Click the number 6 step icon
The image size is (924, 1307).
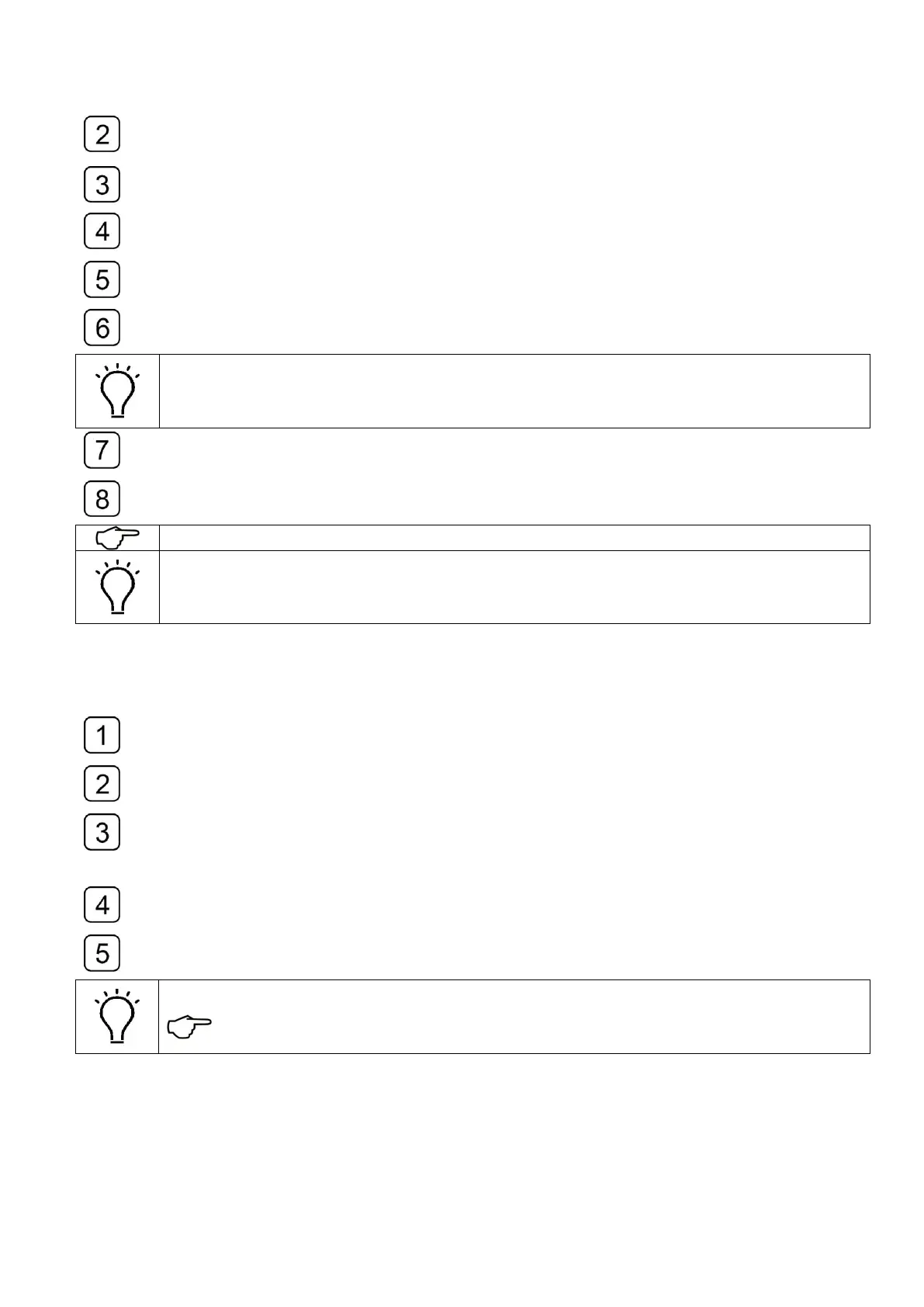click(102, 327)
